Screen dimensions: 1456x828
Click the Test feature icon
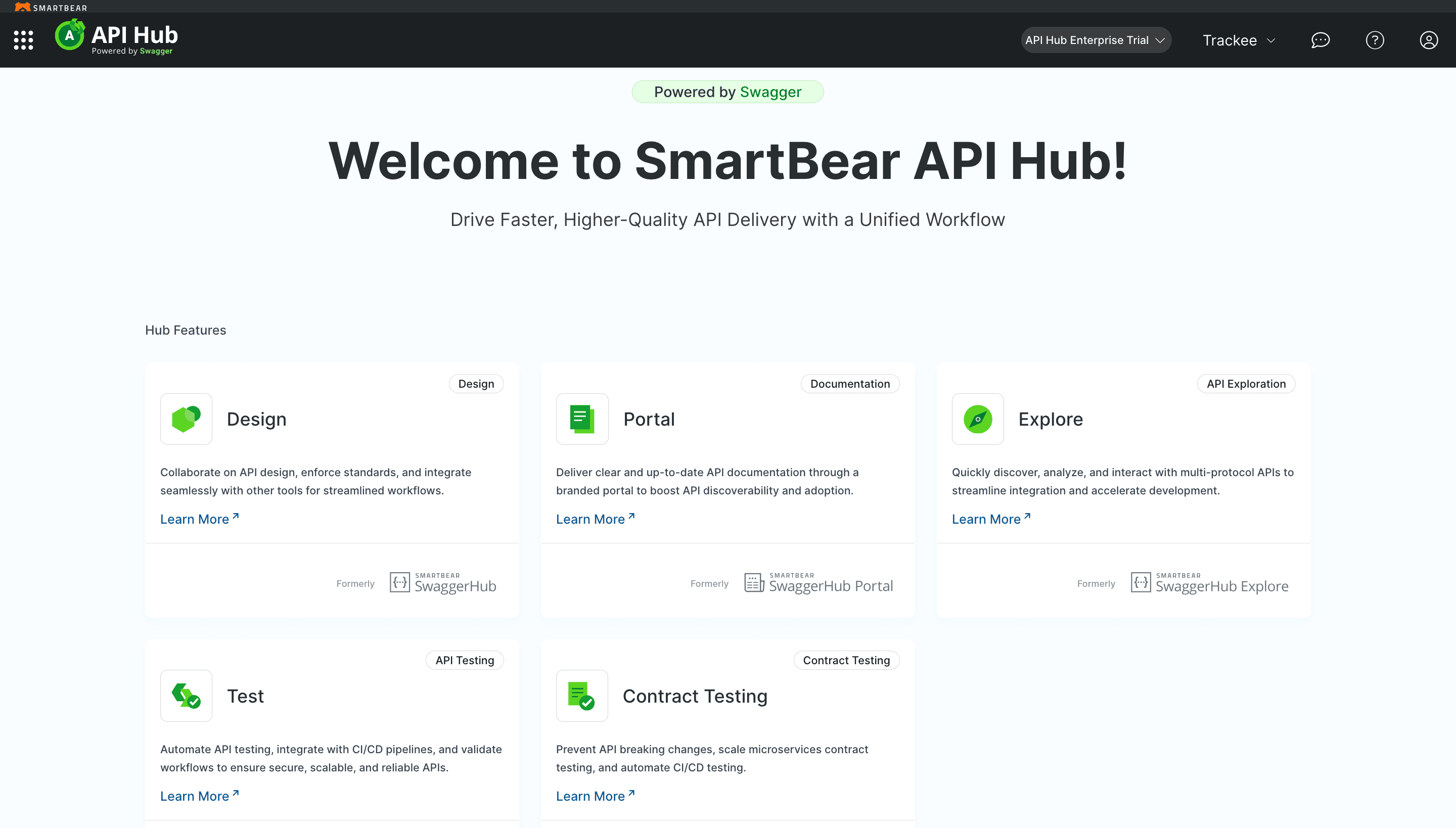click(186, 696)
